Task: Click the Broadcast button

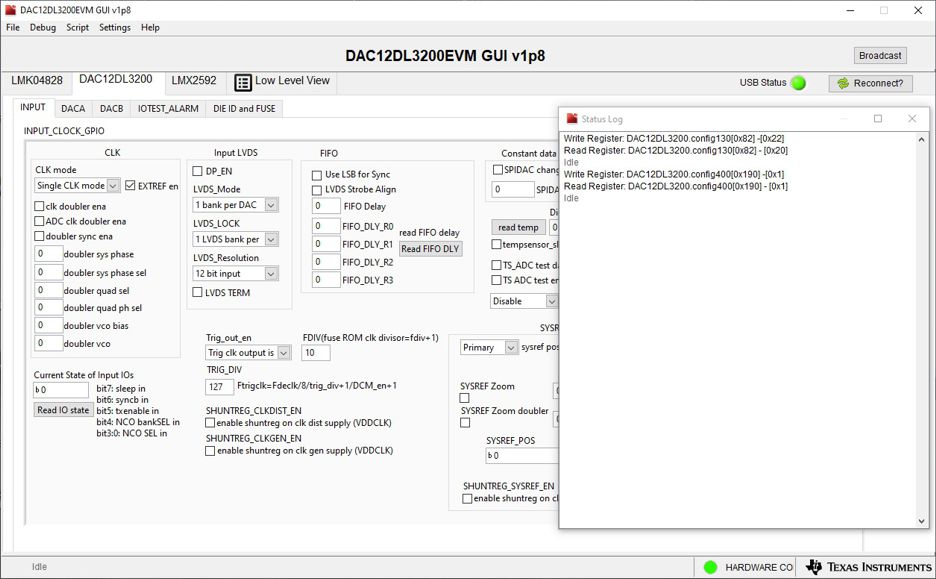Action: 880,56
